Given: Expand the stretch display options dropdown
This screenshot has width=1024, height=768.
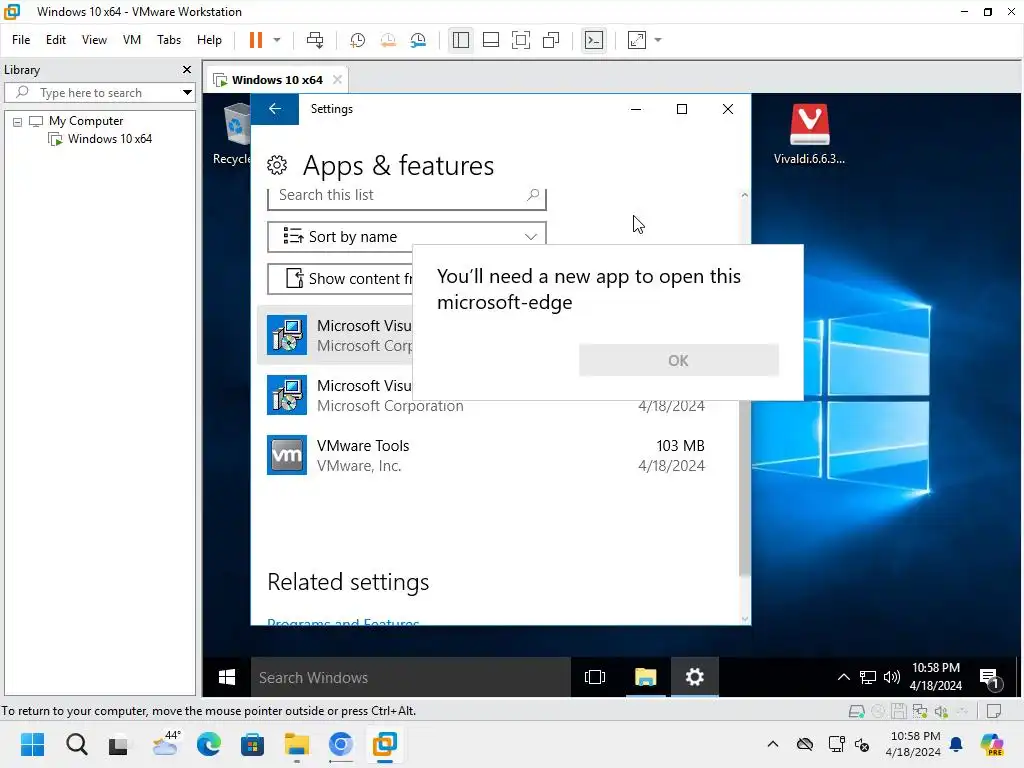Looking at the screenshot, I should 658,40.
